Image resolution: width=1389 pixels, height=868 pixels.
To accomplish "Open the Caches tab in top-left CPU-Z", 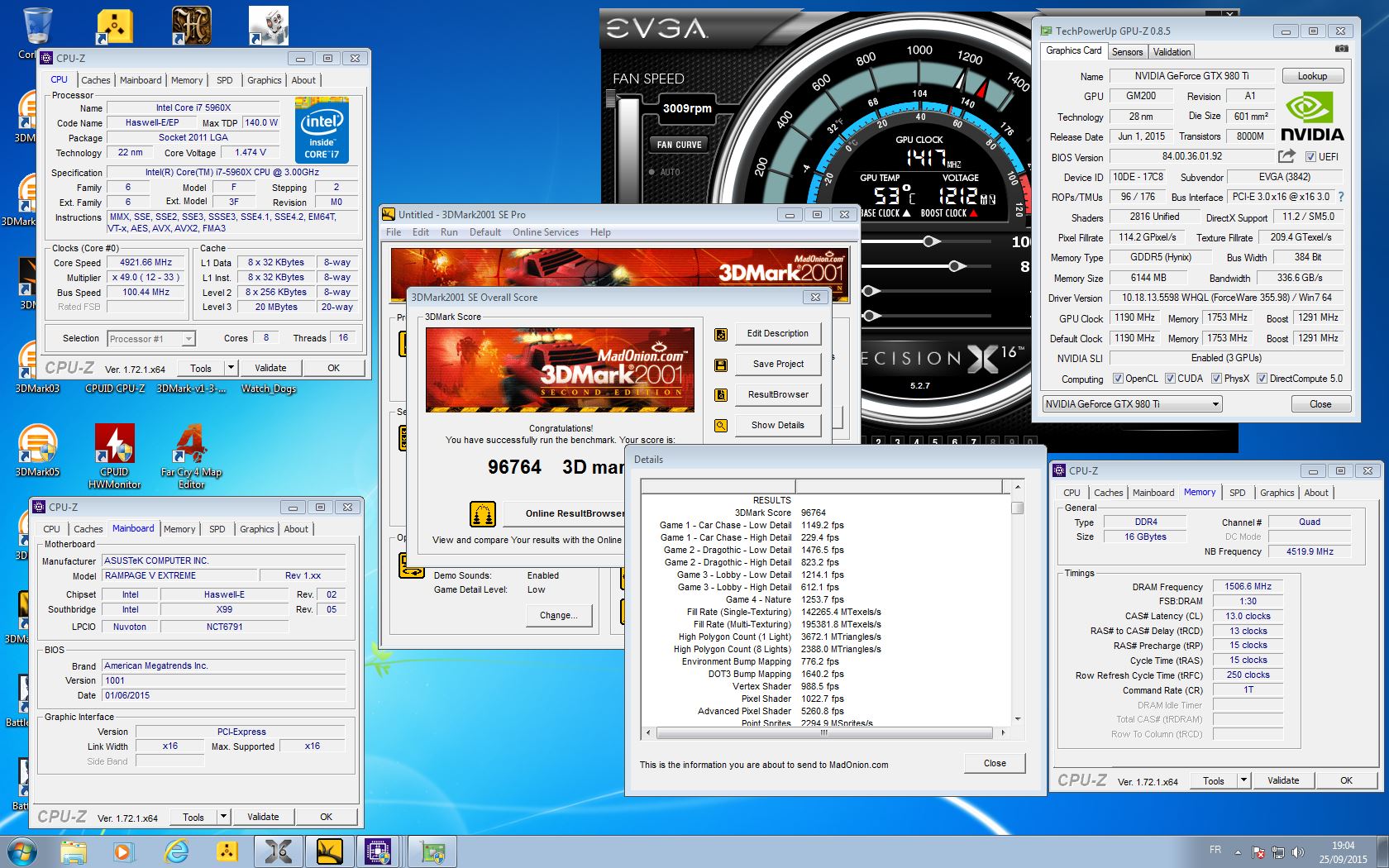I will [96, 80].
